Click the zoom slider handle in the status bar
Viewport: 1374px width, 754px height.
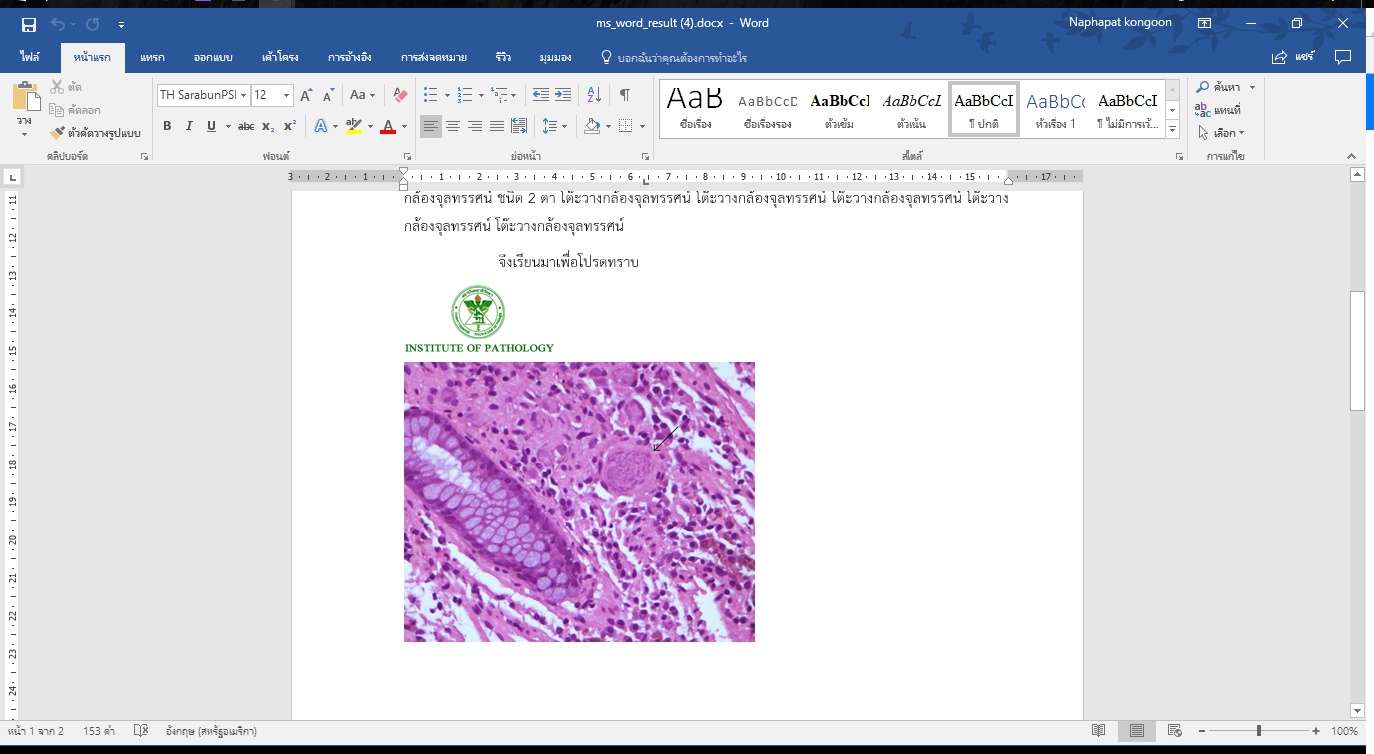point(1258,731)
